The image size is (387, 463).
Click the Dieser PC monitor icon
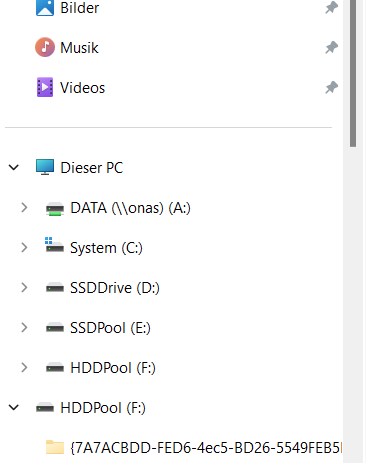[x=45, y=167]
